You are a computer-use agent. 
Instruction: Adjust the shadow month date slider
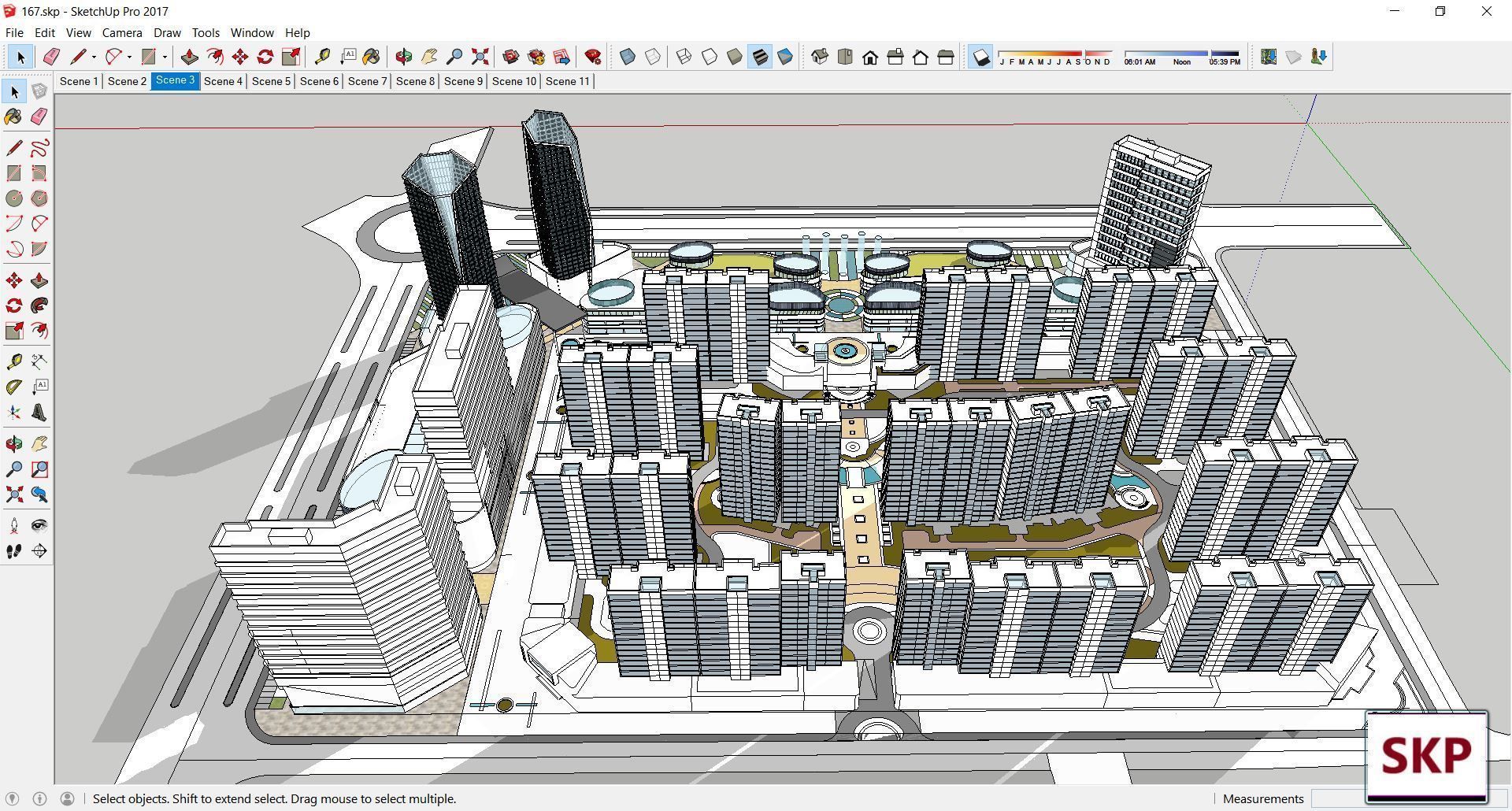pos(1054,57)
